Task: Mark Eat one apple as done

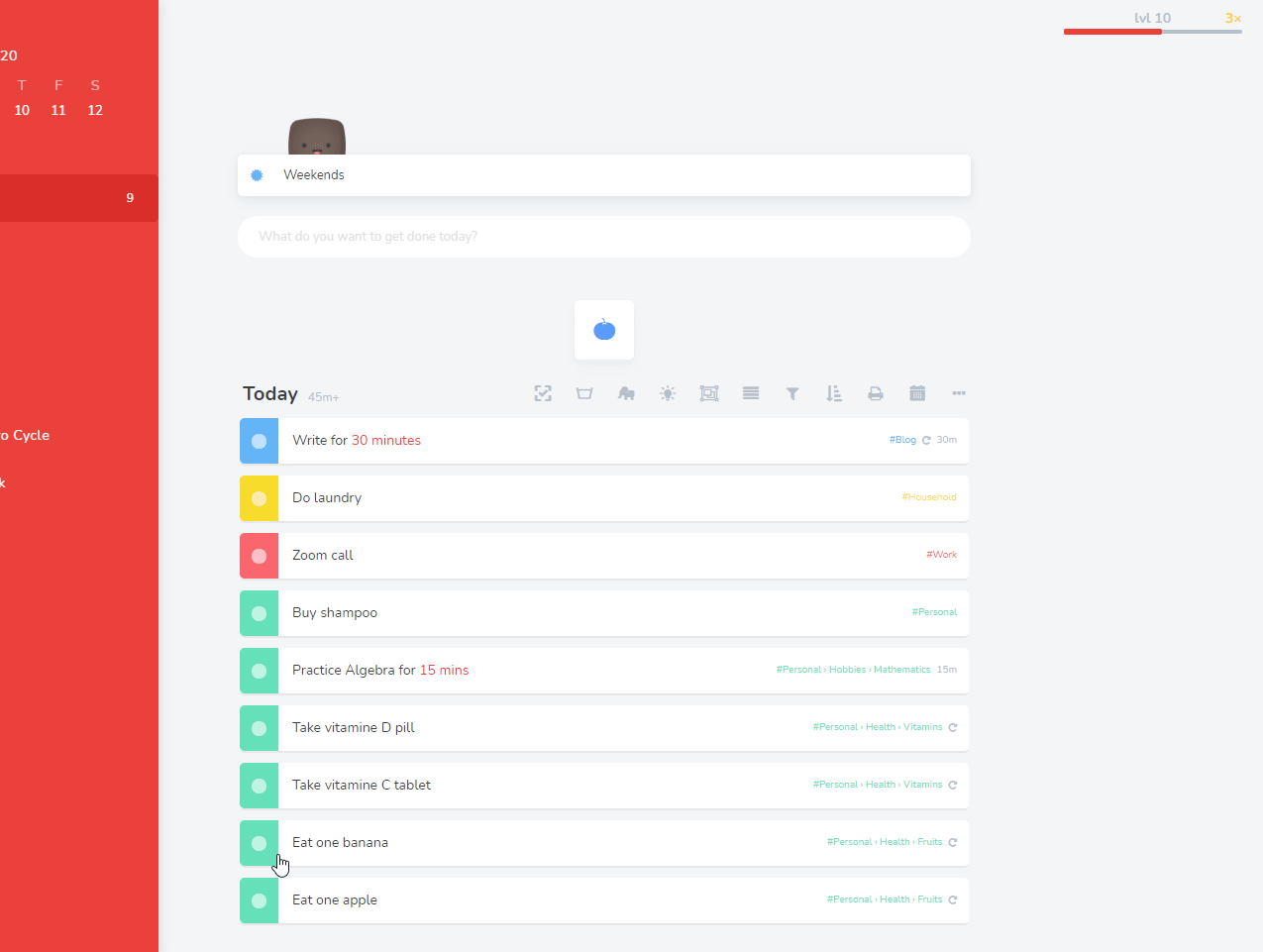Action: (259, 900)
